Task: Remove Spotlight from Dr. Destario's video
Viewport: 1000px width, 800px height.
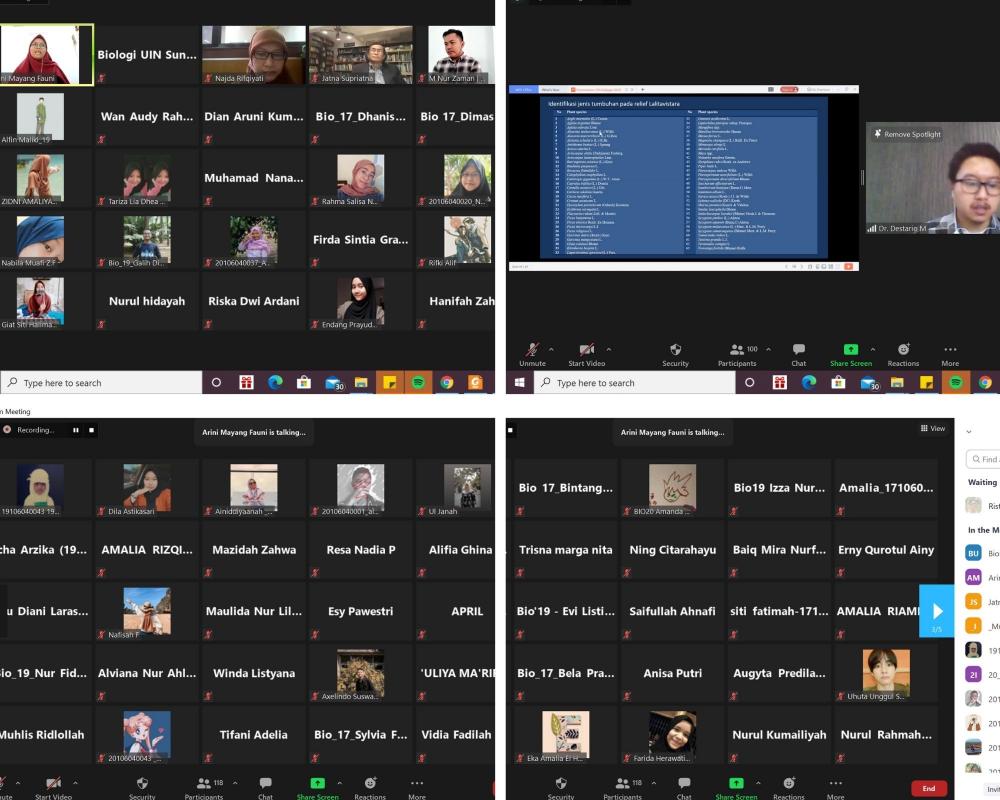Action: [907, 134]
